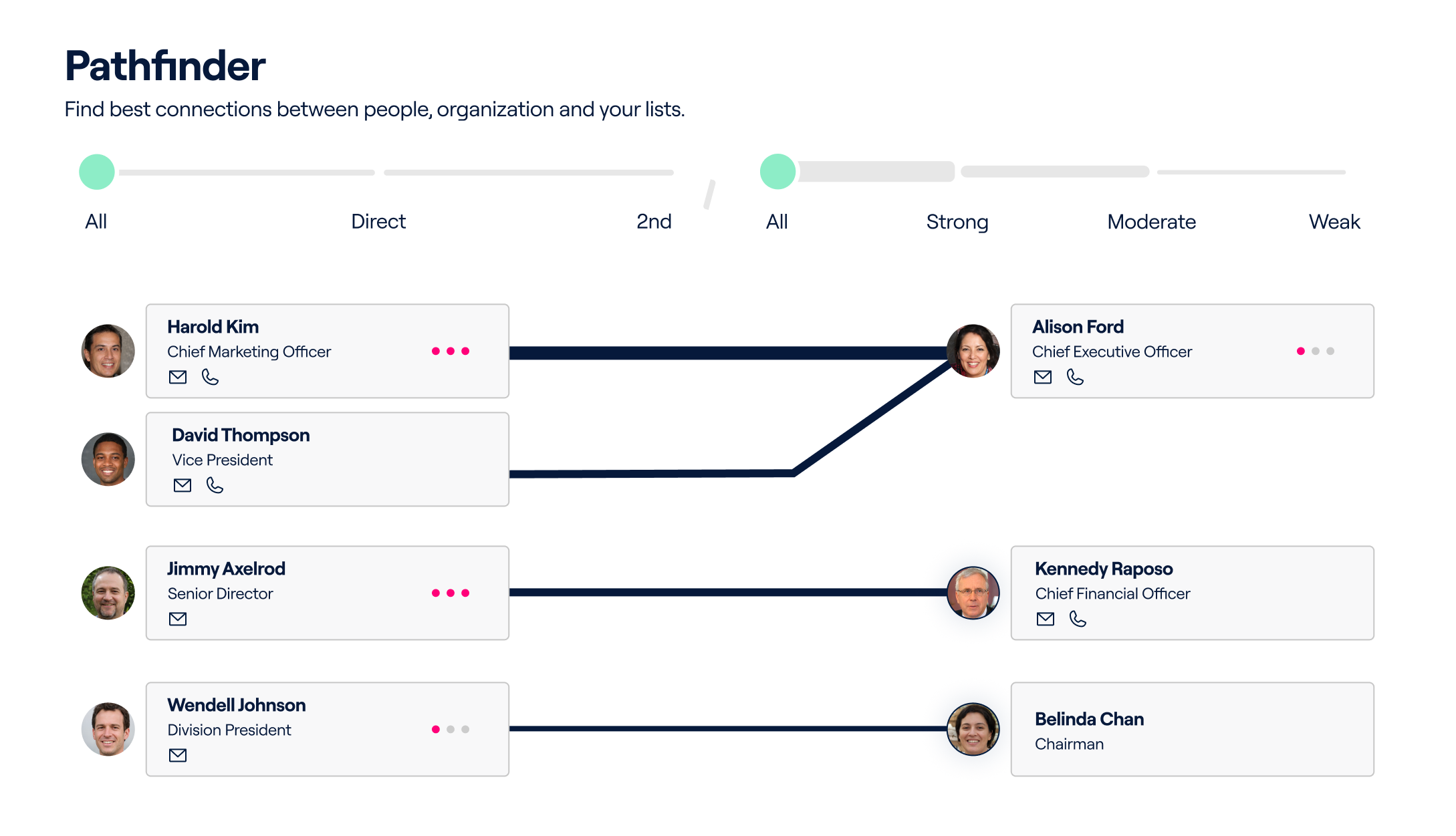Click Harold Kim's phone icon
1456x836 pixels.
[x=211, y=378]
